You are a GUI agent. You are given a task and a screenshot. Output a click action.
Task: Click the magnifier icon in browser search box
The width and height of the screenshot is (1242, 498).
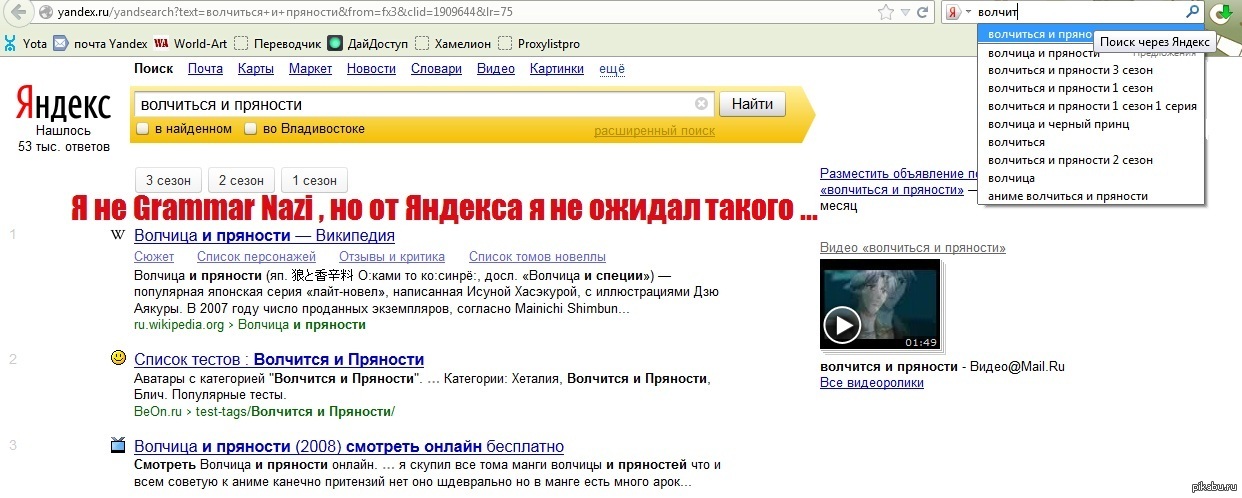pyautogui.click(x=1192, y=12)
